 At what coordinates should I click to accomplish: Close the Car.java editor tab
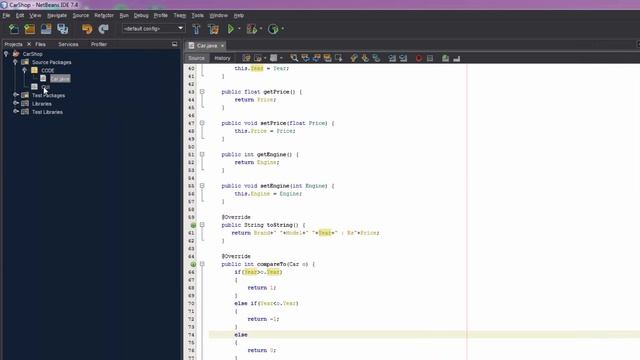tap(222, 46)
